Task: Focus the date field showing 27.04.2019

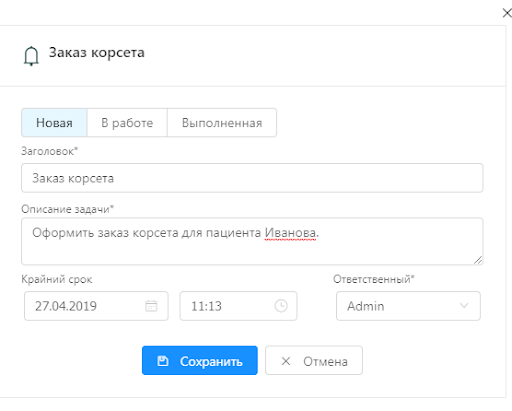Action: click(96, 306)
